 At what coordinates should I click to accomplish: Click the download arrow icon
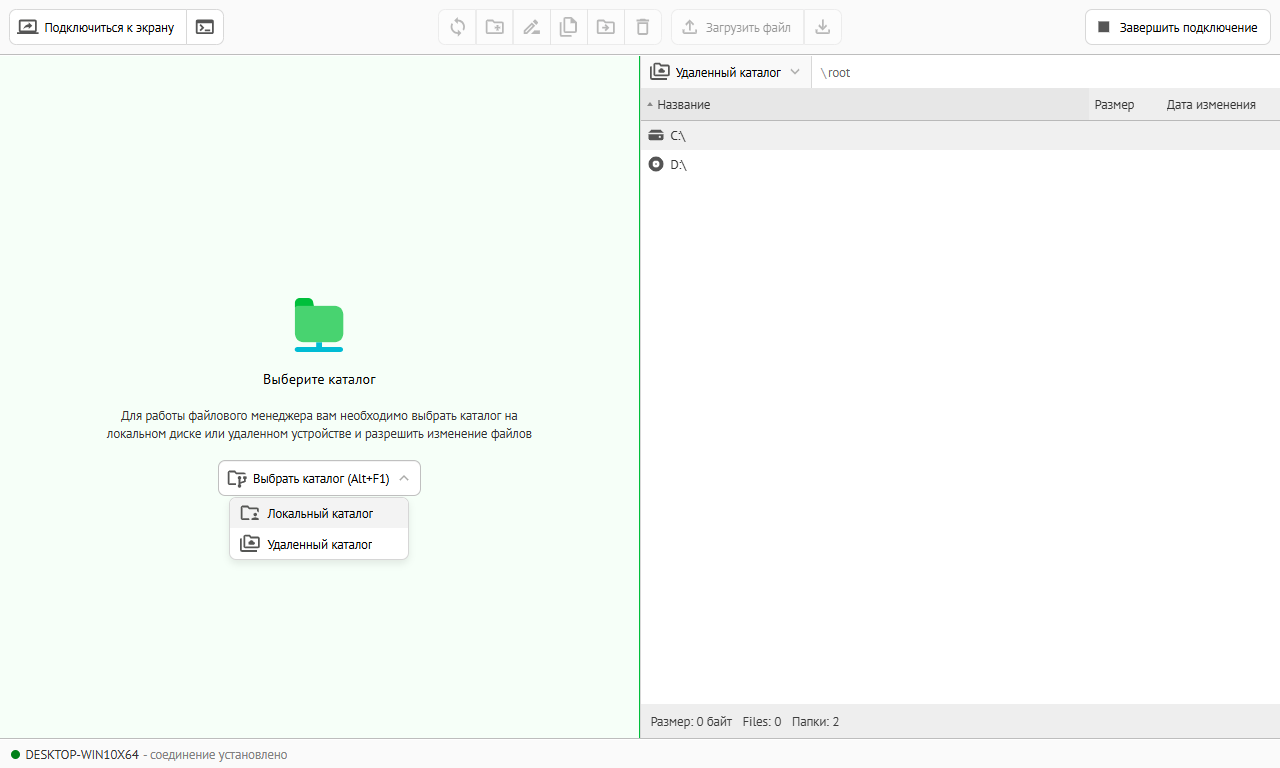tap(822, 27)
